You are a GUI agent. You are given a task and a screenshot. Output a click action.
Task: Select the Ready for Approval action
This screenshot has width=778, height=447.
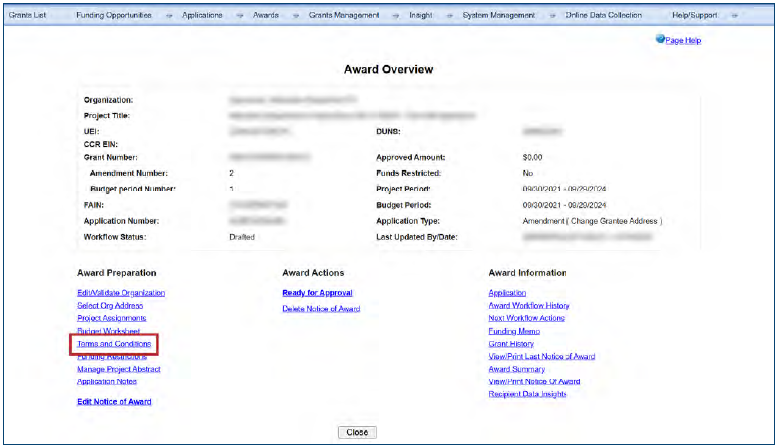pos(317,293)
